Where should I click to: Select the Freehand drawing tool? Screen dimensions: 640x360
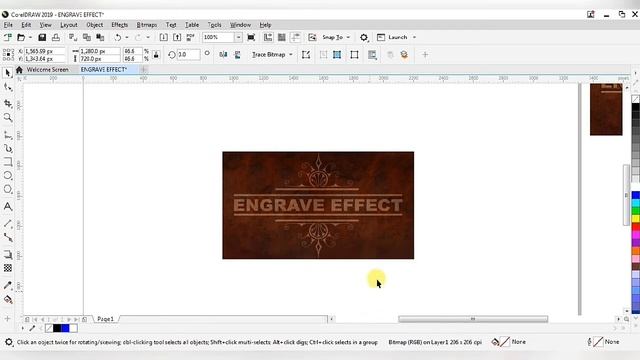pyautogui.click(x=8, y=135)
